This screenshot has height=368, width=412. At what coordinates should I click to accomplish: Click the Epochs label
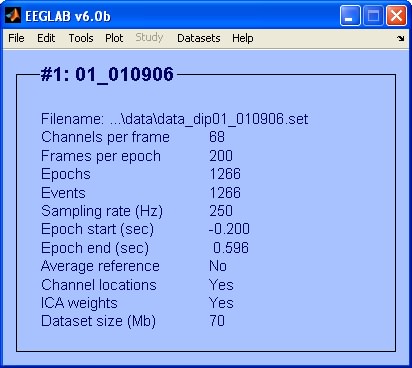(66, 174)
